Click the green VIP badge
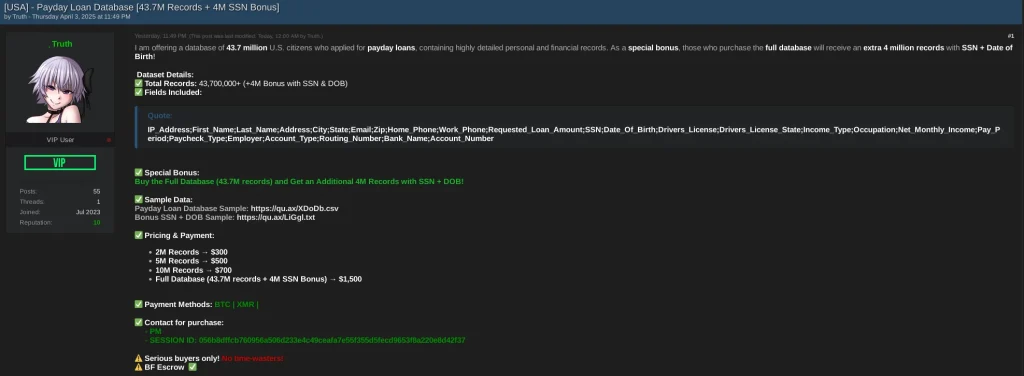 coord(60,163)
